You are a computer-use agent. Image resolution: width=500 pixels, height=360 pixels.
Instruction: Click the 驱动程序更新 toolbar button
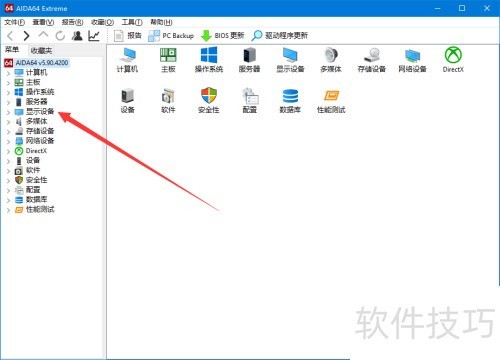(x=279, y=35)
